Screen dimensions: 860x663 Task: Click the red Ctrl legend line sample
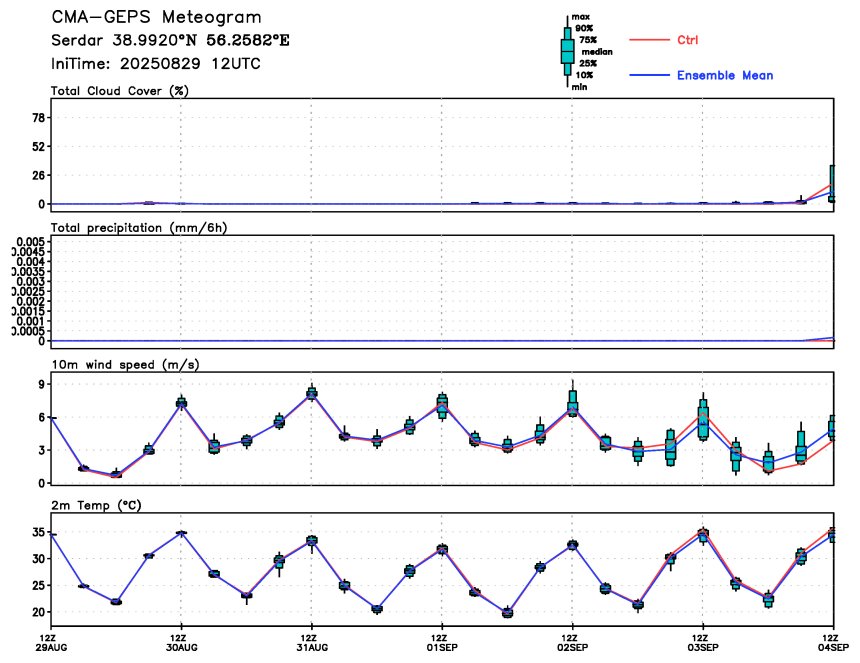coord(649,40)
